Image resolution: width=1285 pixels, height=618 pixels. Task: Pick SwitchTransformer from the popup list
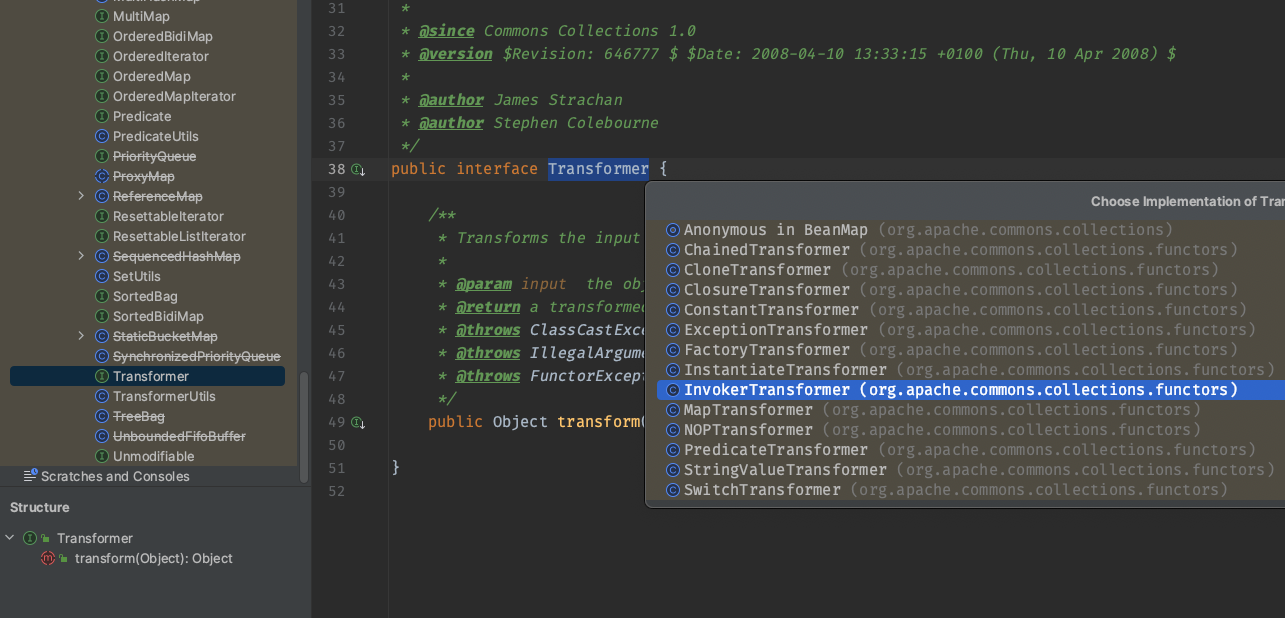762,490
